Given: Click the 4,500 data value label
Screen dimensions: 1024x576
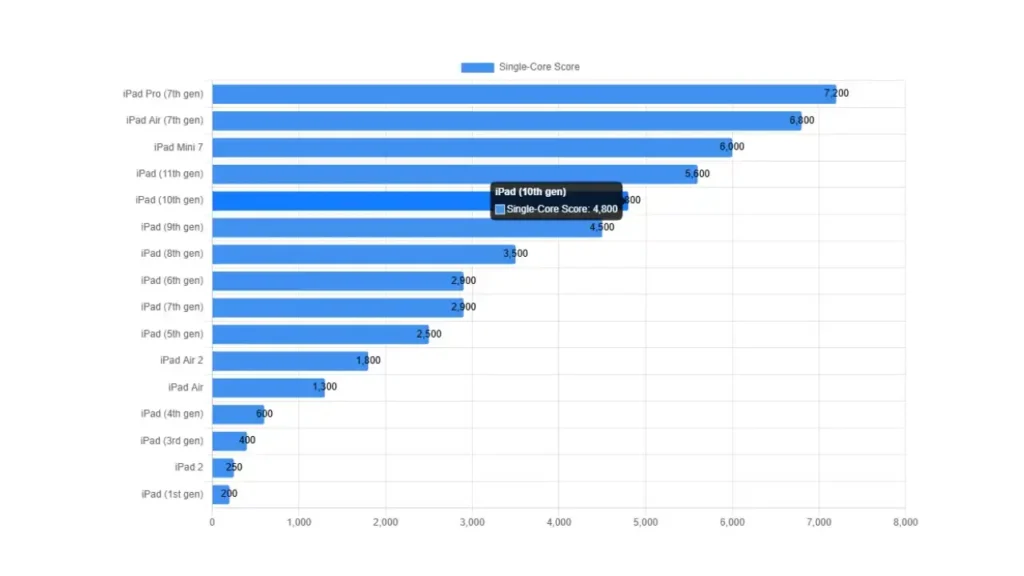Looking at the screenshot, I should pos(602,227).
